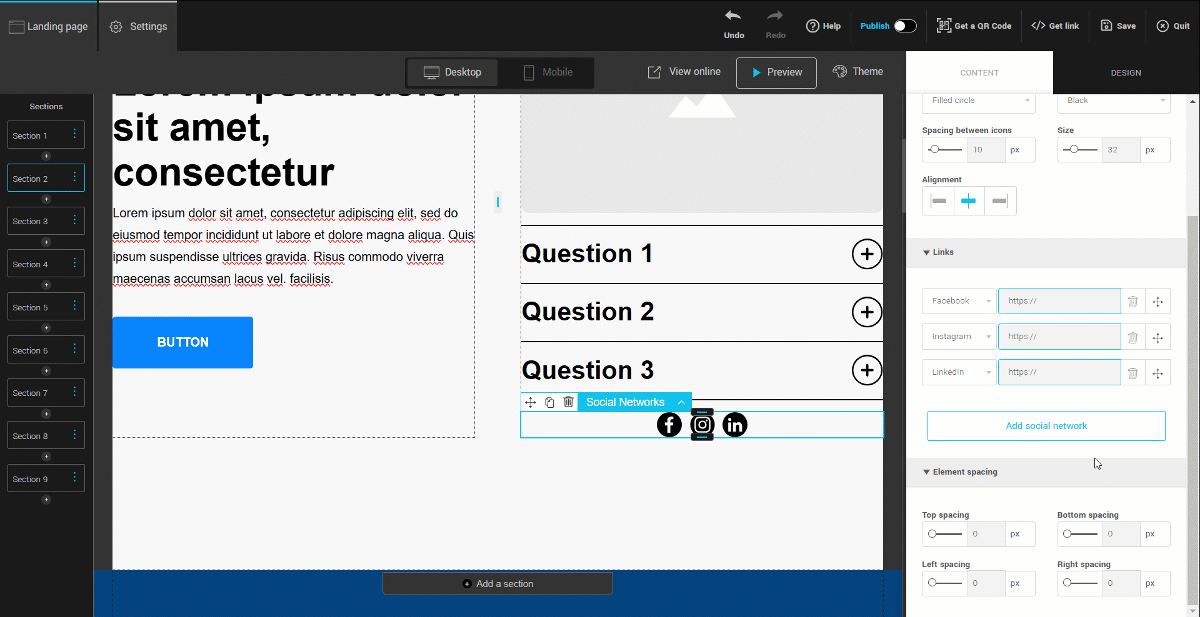
Task: Collapse the Links section
Action: [x=927, y=252]
